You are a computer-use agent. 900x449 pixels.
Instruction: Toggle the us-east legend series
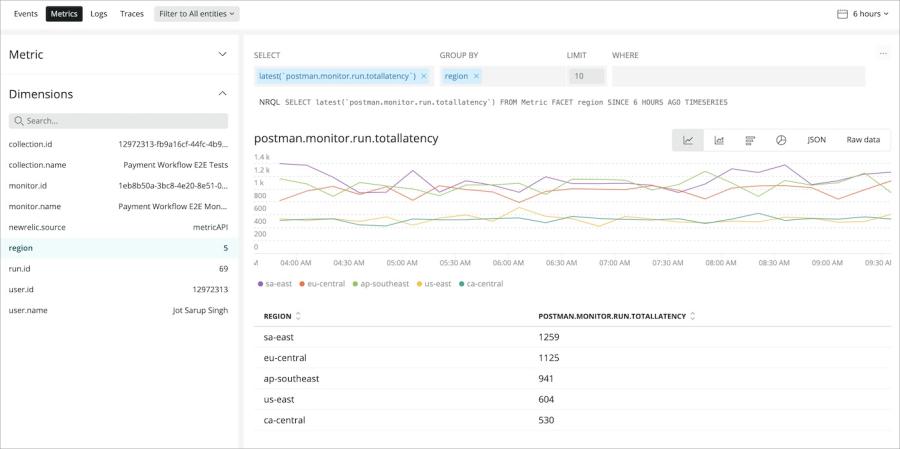click(433, 284)
